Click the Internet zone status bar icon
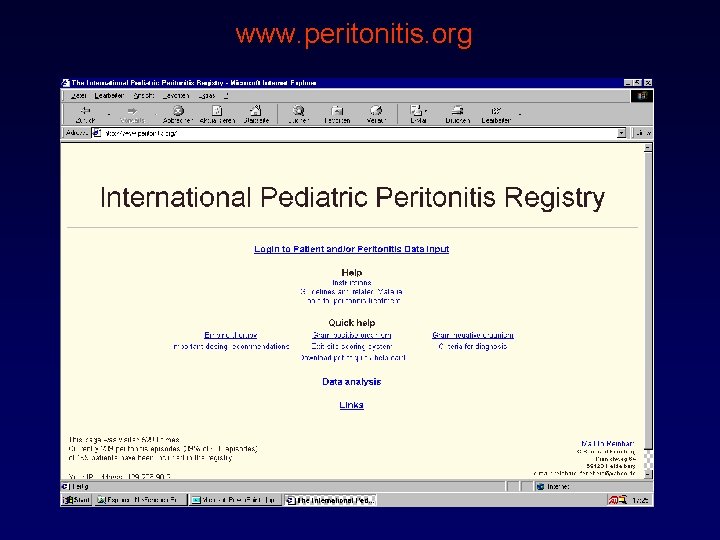Image resolution: width=720 pixels, height=540 pixels. point(540,486)
